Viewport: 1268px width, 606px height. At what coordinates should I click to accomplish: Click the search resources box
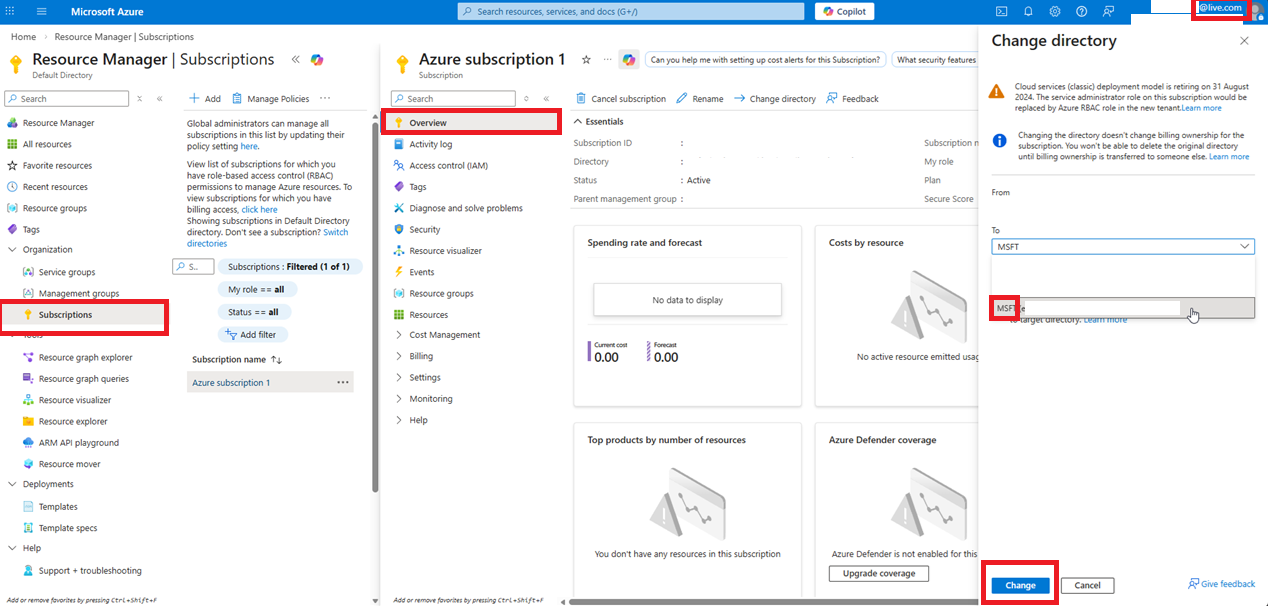(x=632, y=11)
